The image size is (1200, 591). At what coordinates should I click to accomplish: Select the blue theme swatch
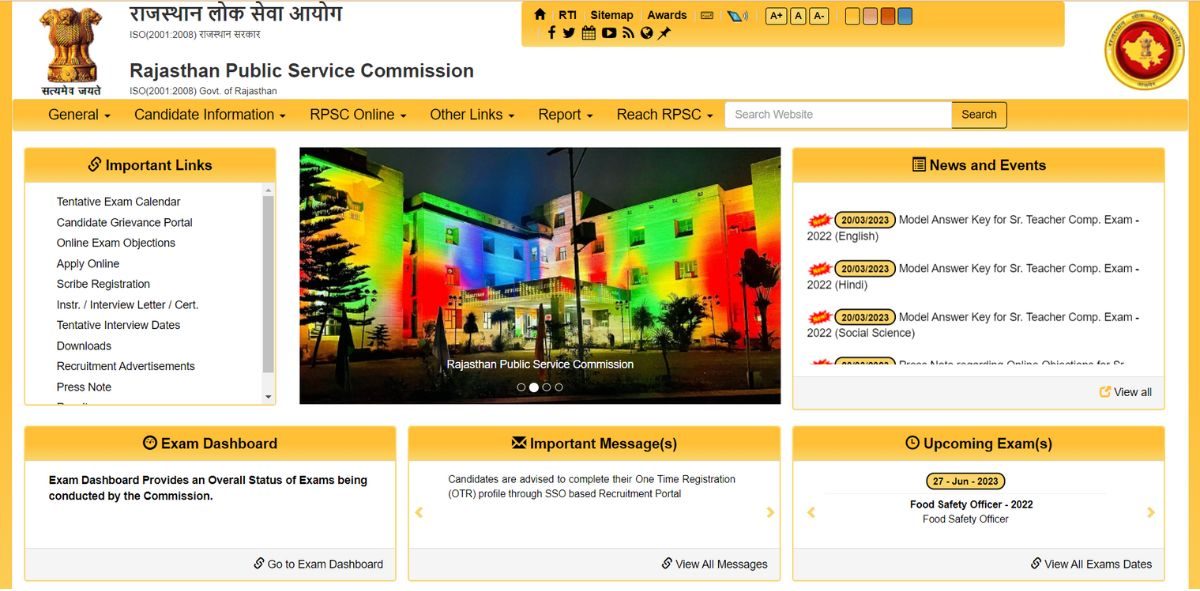[x=905, y=16]
